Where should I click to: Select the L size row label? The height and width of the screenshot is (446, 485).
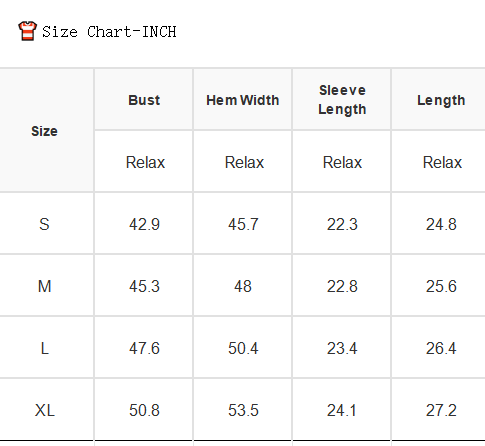[44, 348]
